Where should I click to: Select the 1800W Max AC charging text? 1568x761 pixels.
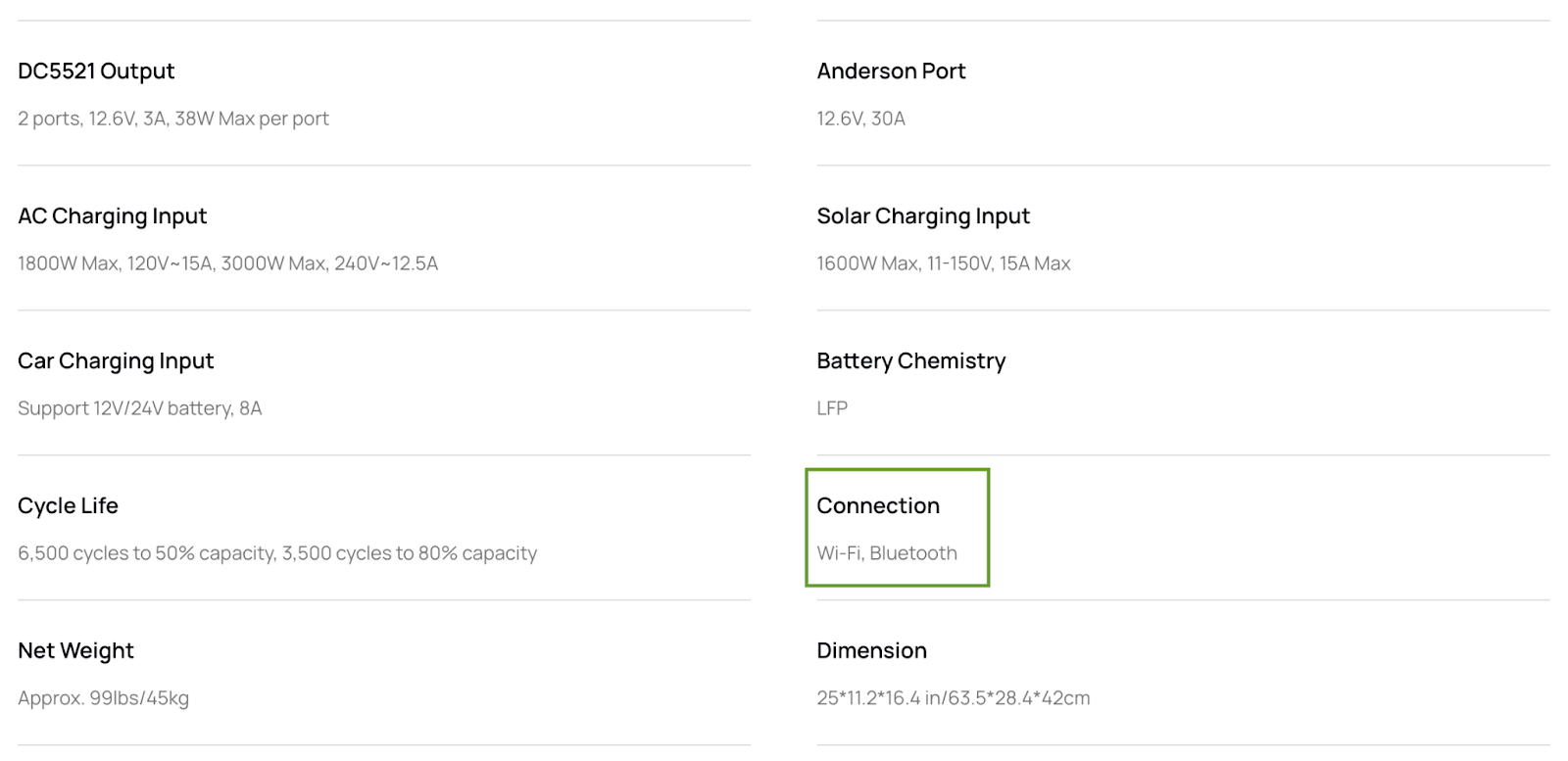[x=228, y=263]
